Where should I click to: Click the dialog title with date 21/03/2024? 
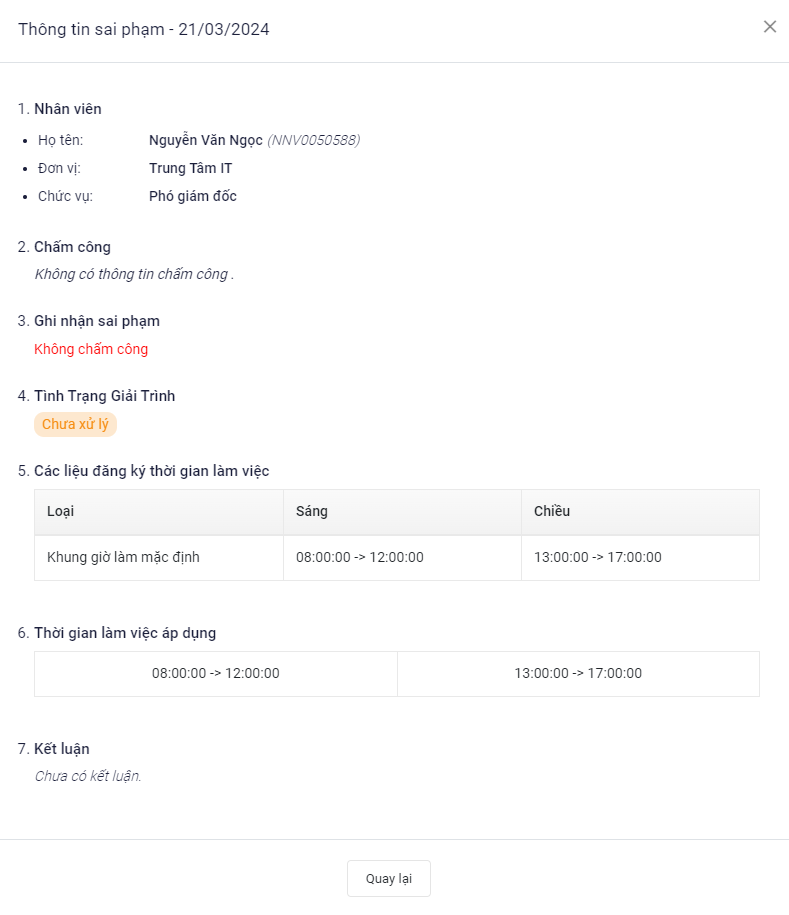coord(144,29)
